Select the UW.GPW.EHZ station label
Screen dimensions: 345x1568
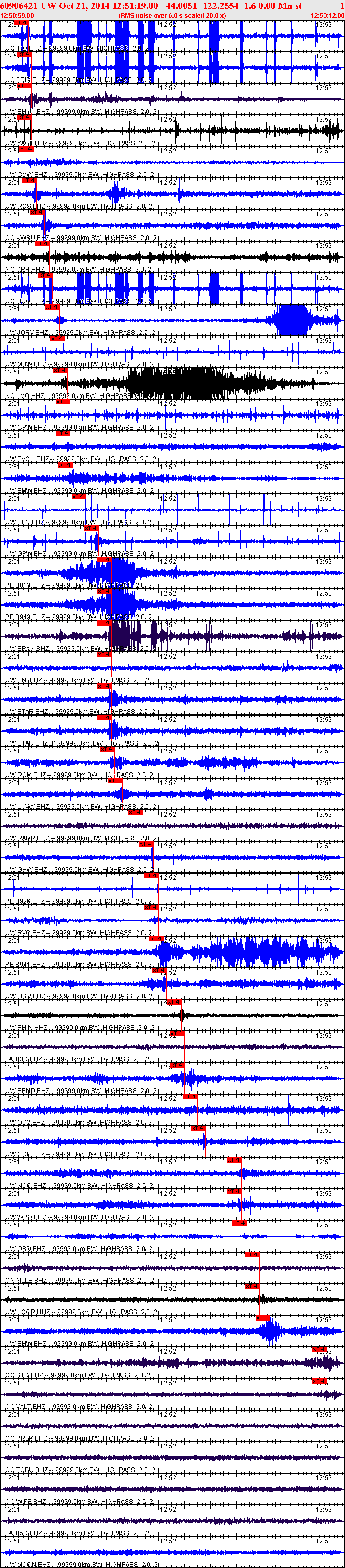pyautogui.click(x=26, y=554)
